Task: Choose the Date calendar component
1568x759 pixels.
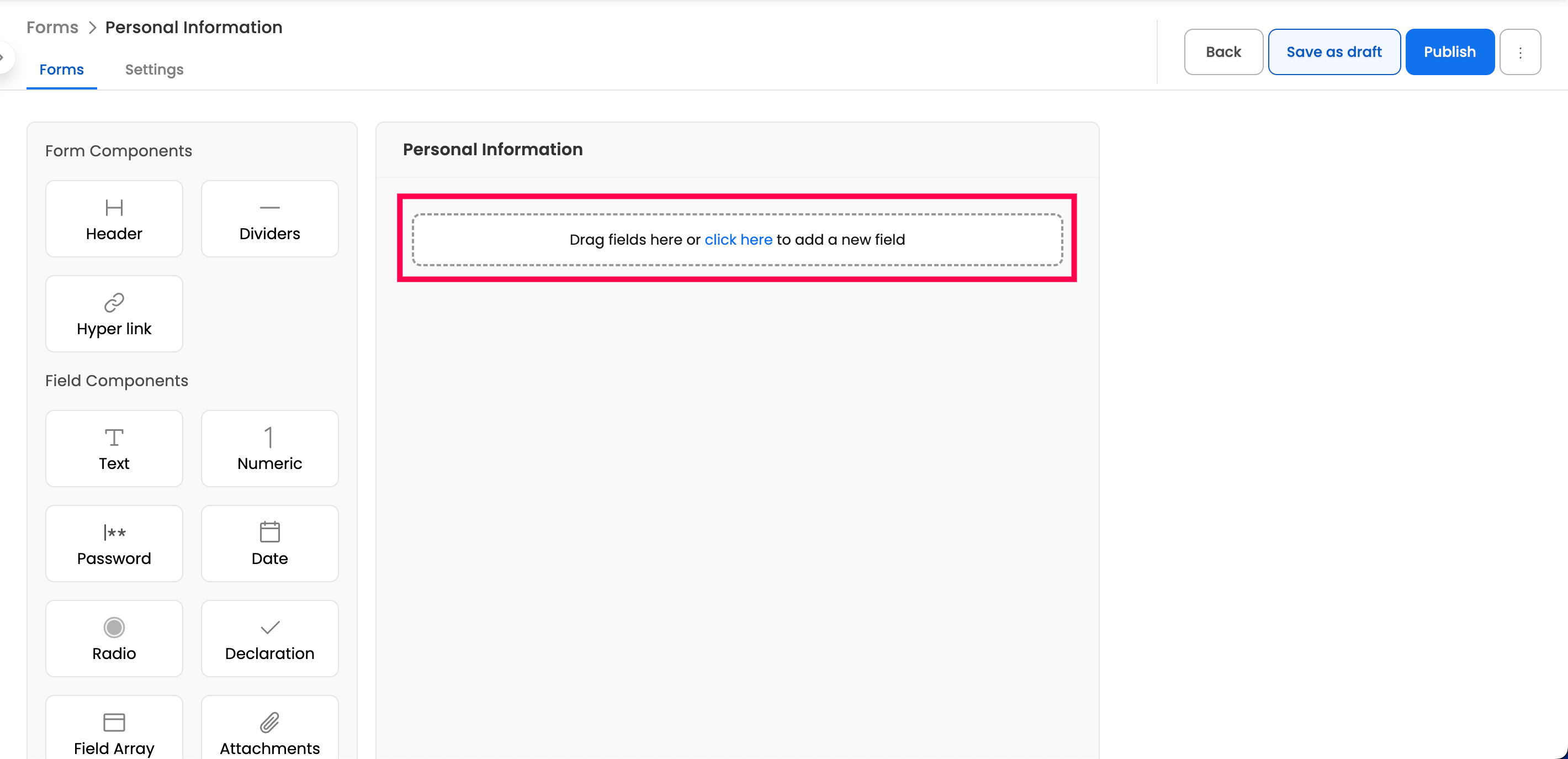Action: pyautogui.click(x=269, y=544)
